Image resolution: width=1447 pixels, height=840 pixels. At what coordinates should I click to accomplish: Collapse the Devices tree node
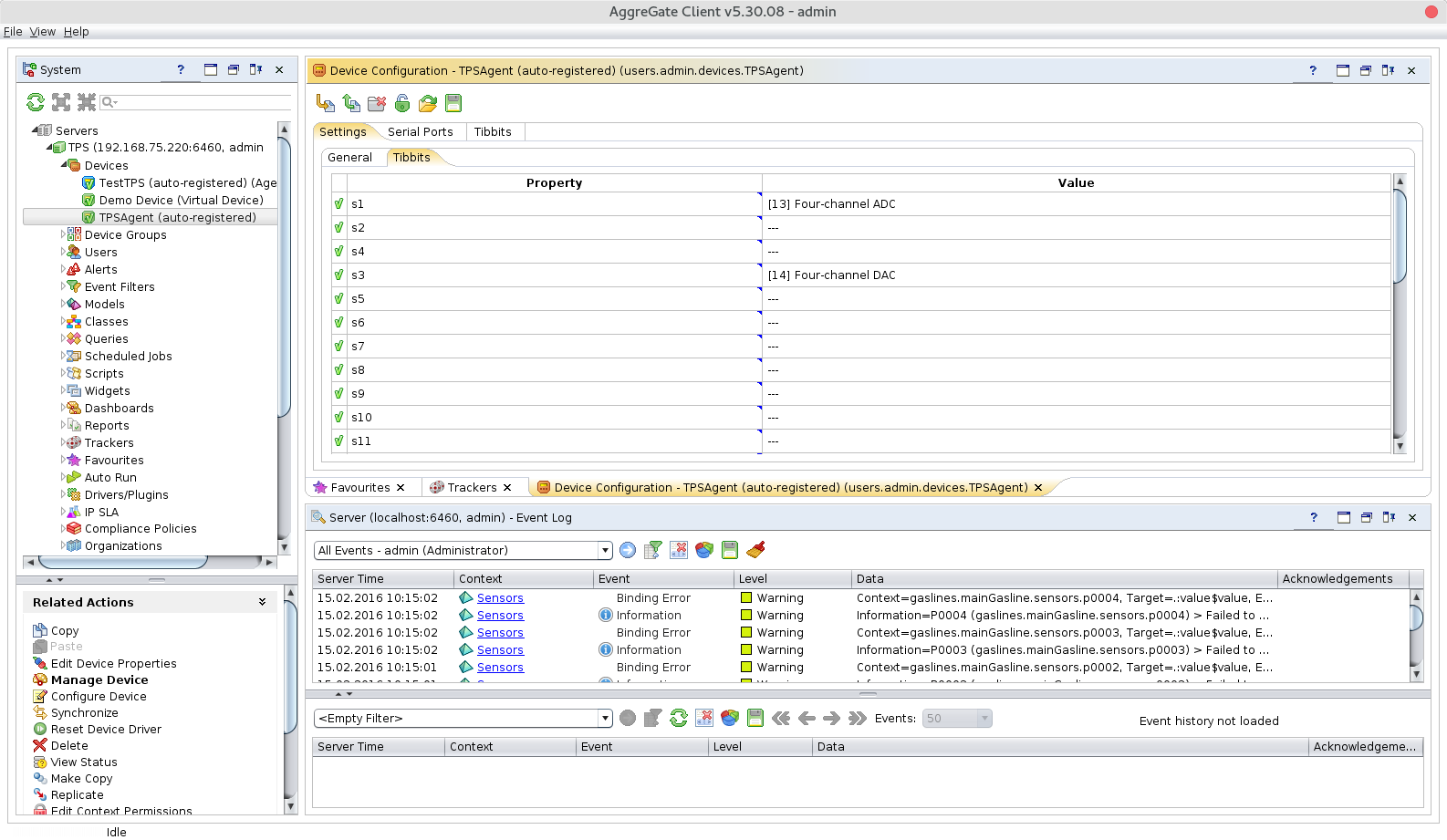[64, 165]
